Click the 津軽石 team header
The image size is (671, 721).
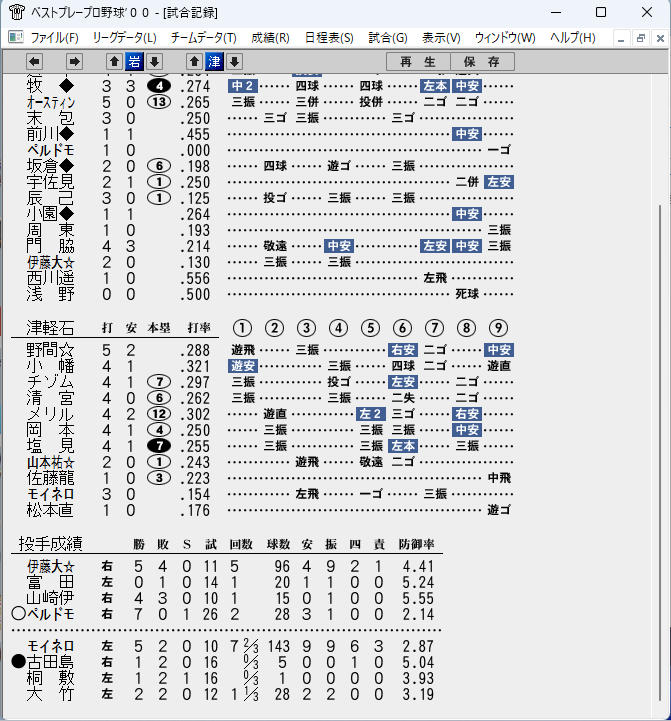click(x=50, y=328)
